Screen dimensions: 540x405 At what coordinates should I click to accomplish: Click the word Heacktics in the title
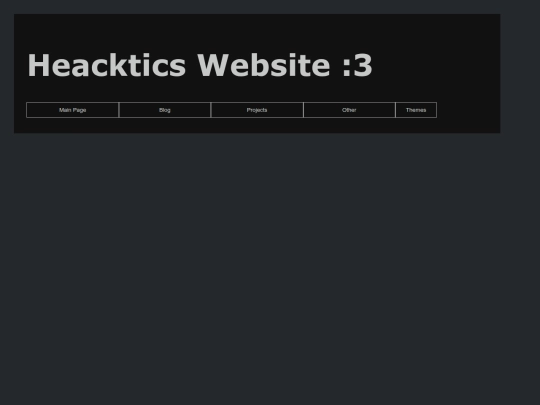(107, 65)
